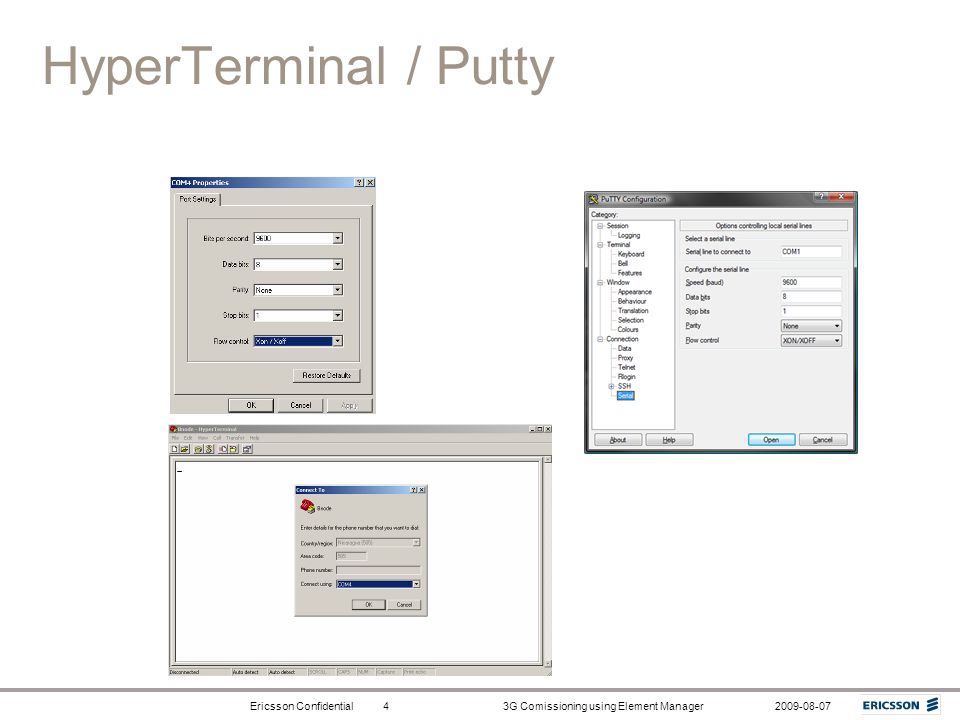Click HyperTerminal title bar app icon
Image resolution: width=960 pixels, height=720 pixels.
click(x=173, y=429)
